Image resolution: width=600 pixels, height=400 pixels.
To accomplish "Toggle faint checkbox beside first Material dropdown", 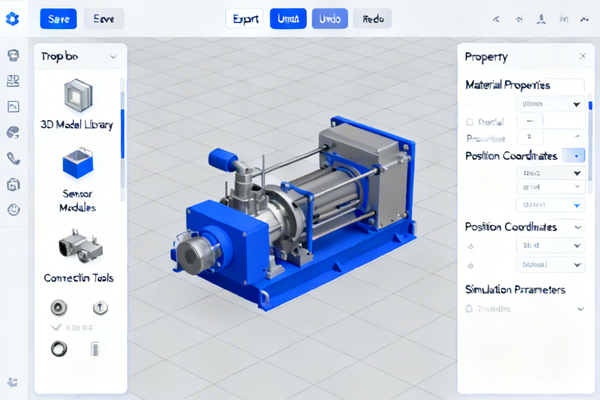I will pos(470,104).
